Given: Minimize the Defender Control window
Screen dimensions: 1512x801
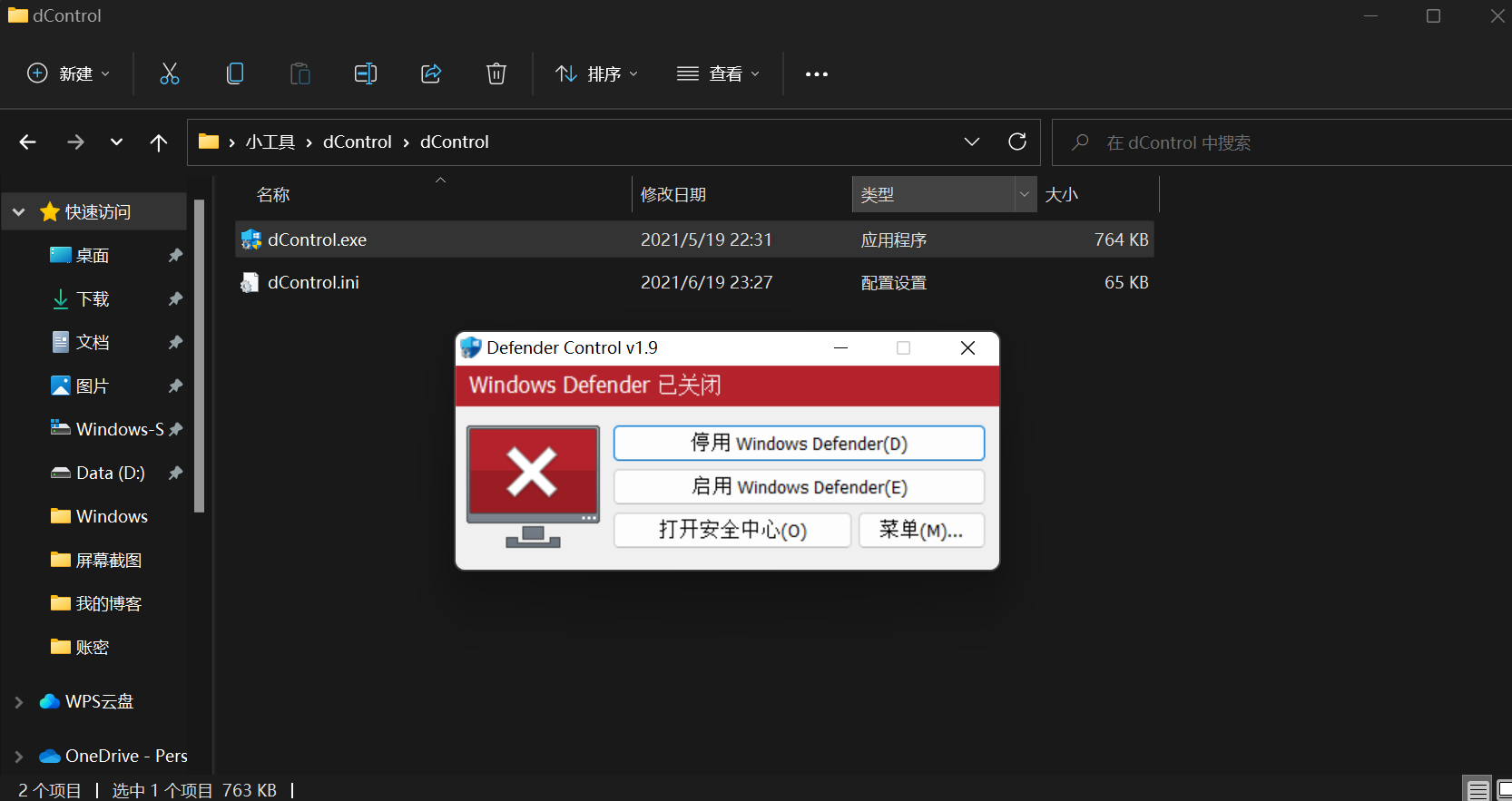Looking at the screenshot, I should (x=841, y=348).
